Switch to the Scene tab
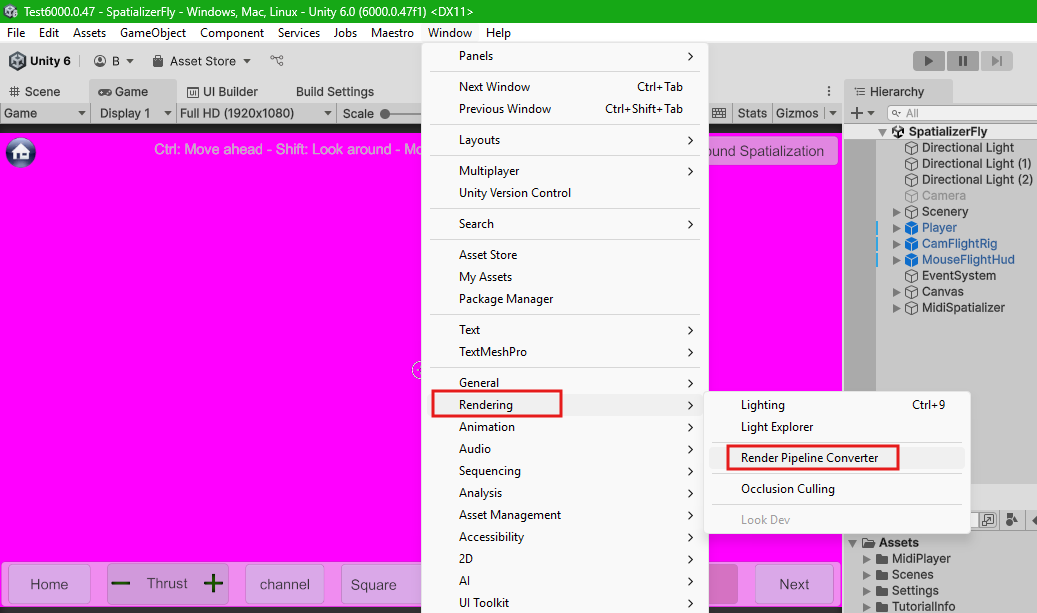This screenshot has width=1037, height=613. (34, 91)
